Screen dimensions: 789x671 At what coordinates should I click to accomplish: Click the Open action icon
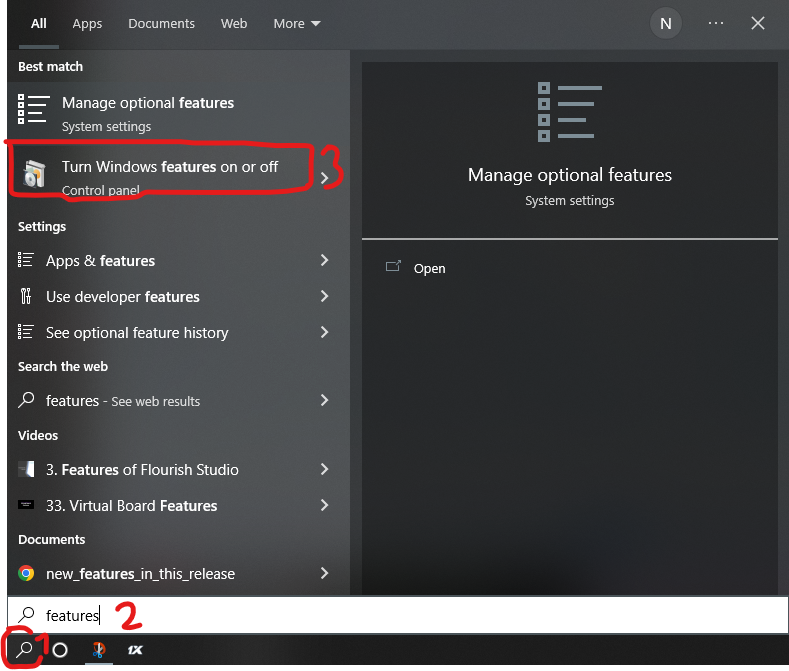[393, 266]
